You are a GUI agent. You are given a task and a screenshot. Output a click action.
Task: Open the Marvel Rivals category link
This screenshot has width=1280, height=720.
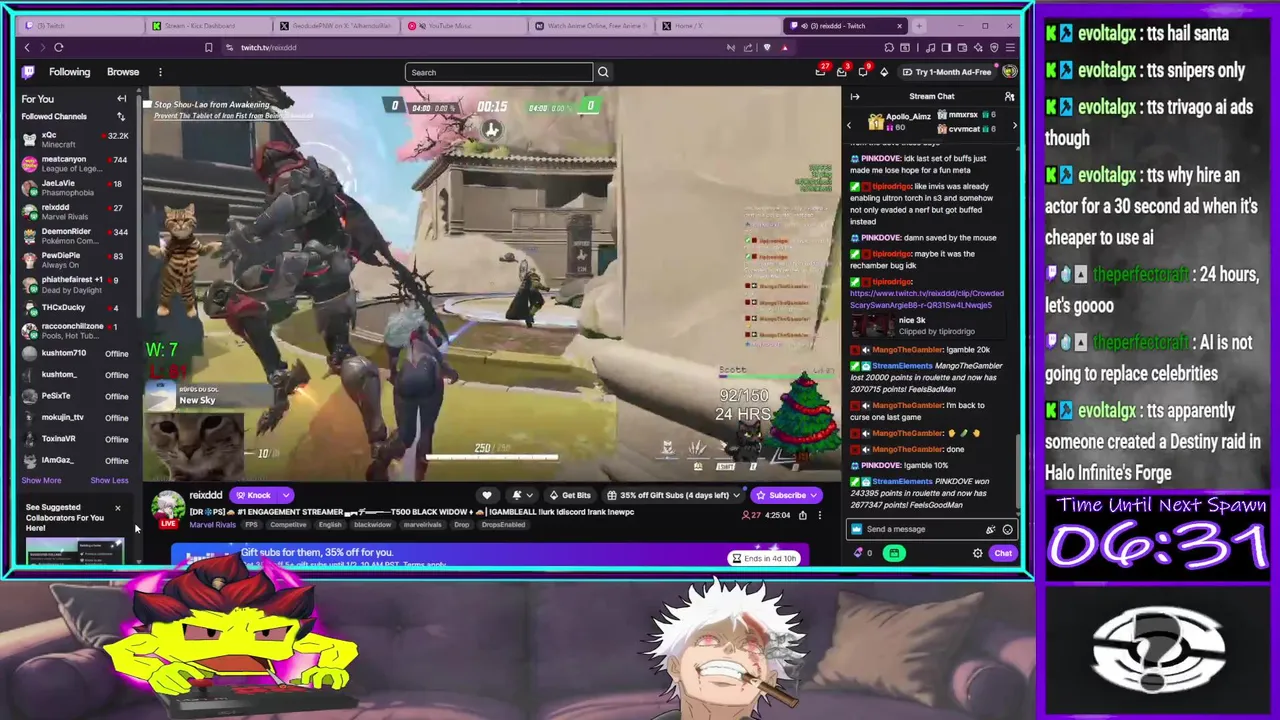tap(212, 525)
